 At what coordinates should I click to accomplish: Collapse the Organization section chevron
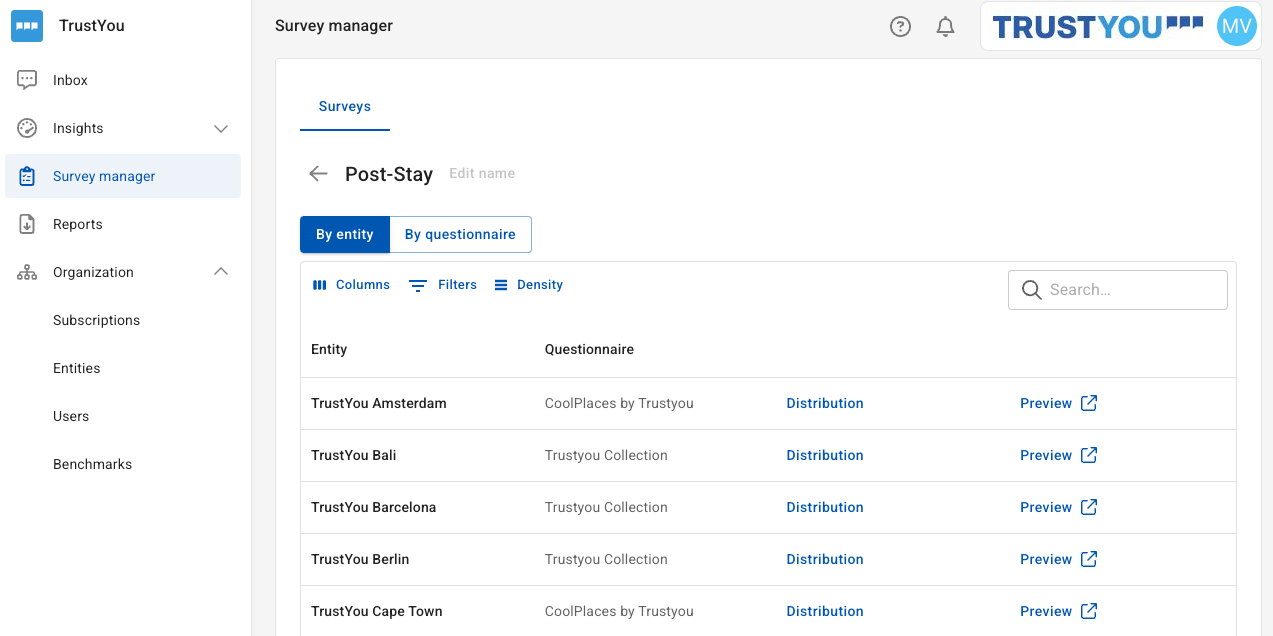coord(222,272)
